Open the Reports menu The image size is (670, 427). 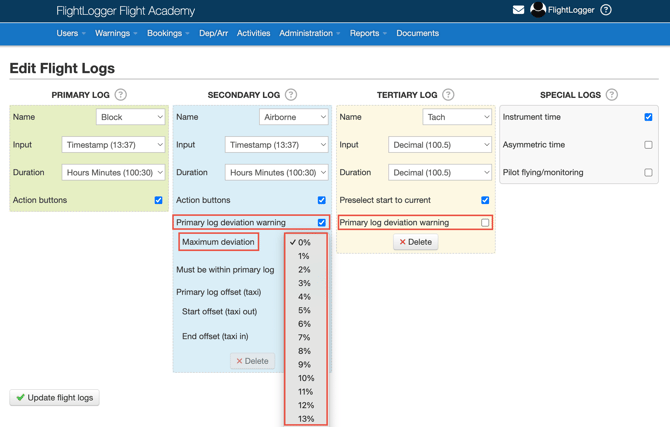click(368, 33)
